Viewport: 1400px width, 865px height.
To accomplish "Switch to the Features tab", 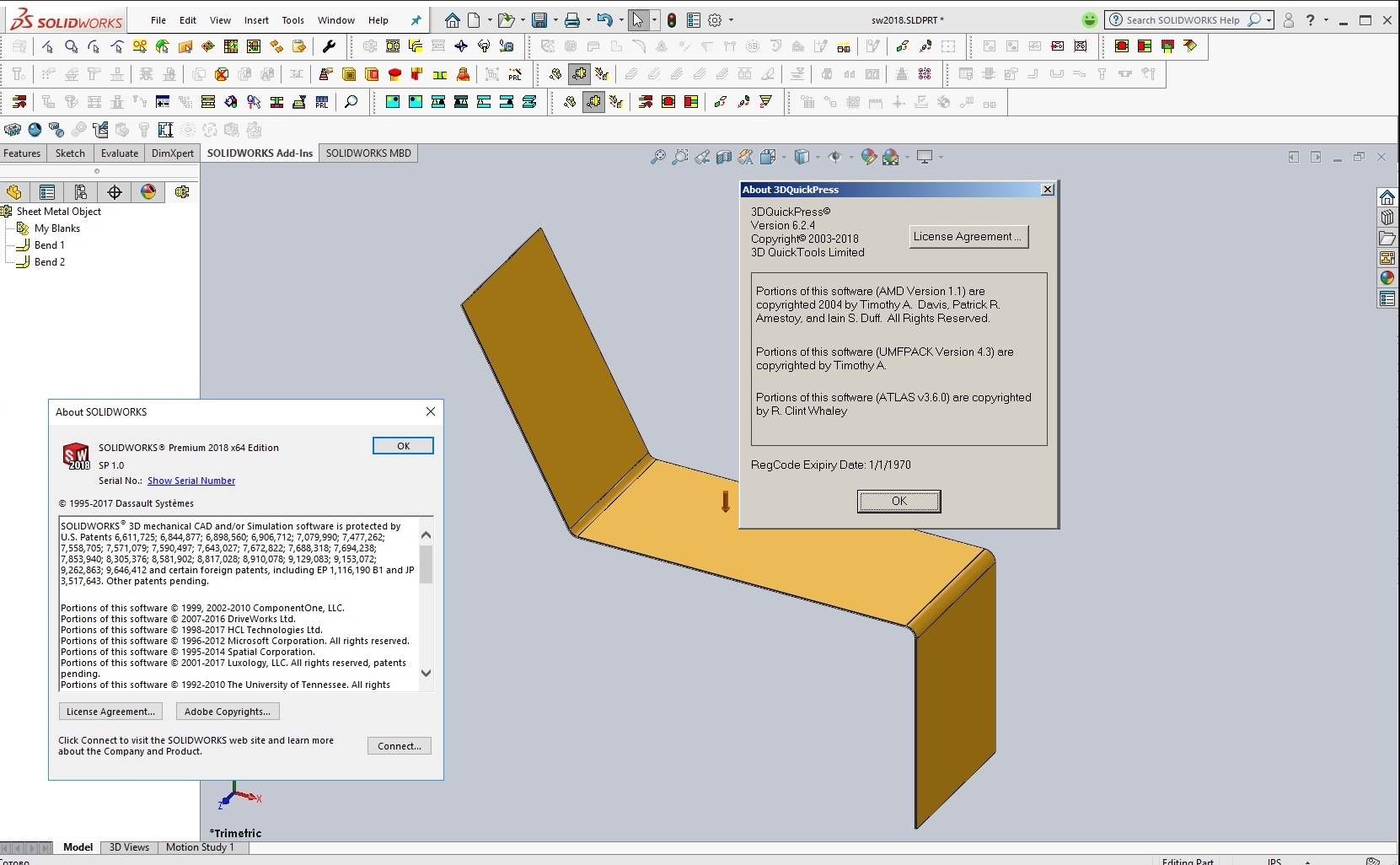I will [x=22, y=153].
